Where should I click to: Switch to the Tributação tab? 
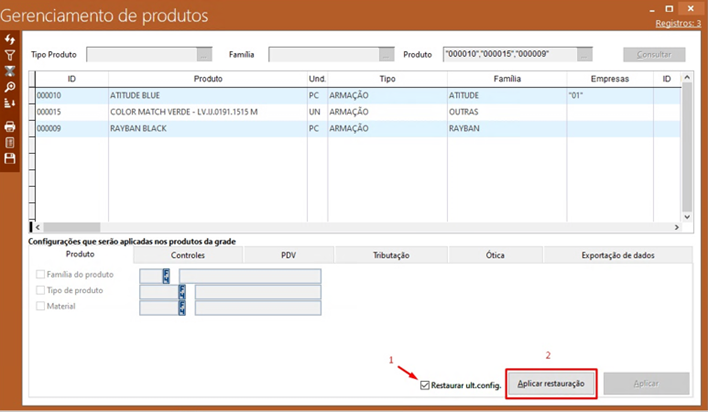click(x=391, y=256)
